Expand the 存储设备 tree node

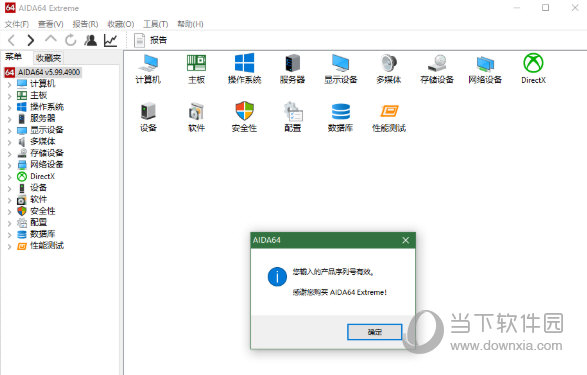point(9,154)
